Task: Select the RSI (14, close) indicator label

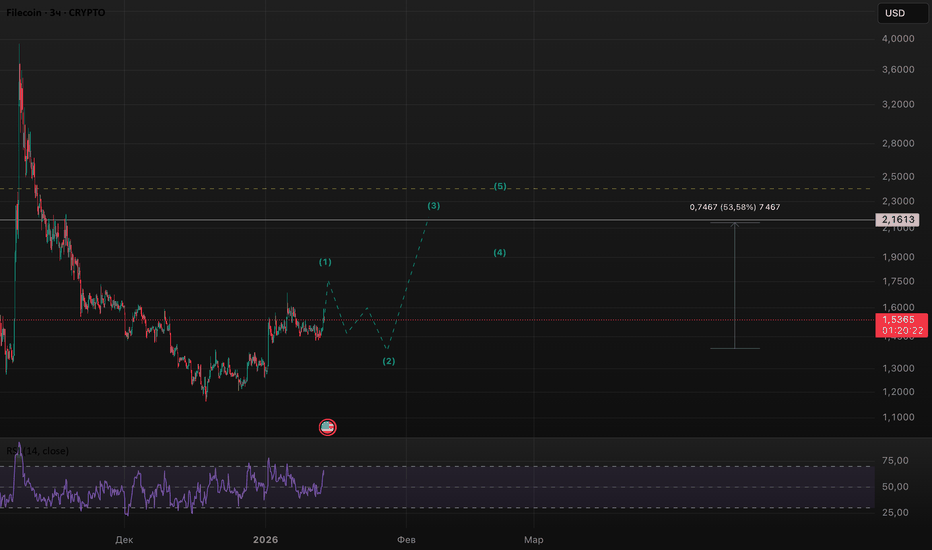Action: click(37, 451)
